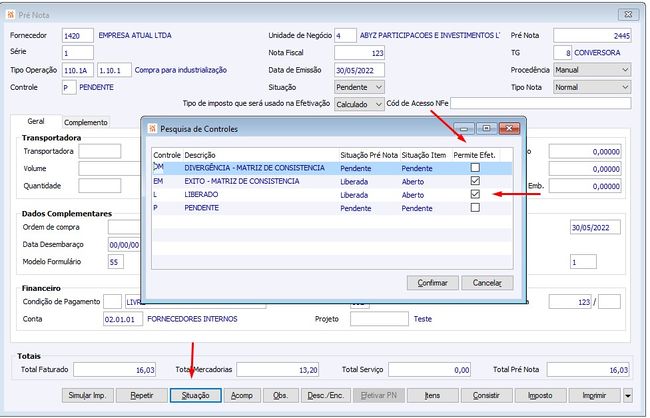Uncheck Permite Efet. for LIBERADO row

click(475, 194)
